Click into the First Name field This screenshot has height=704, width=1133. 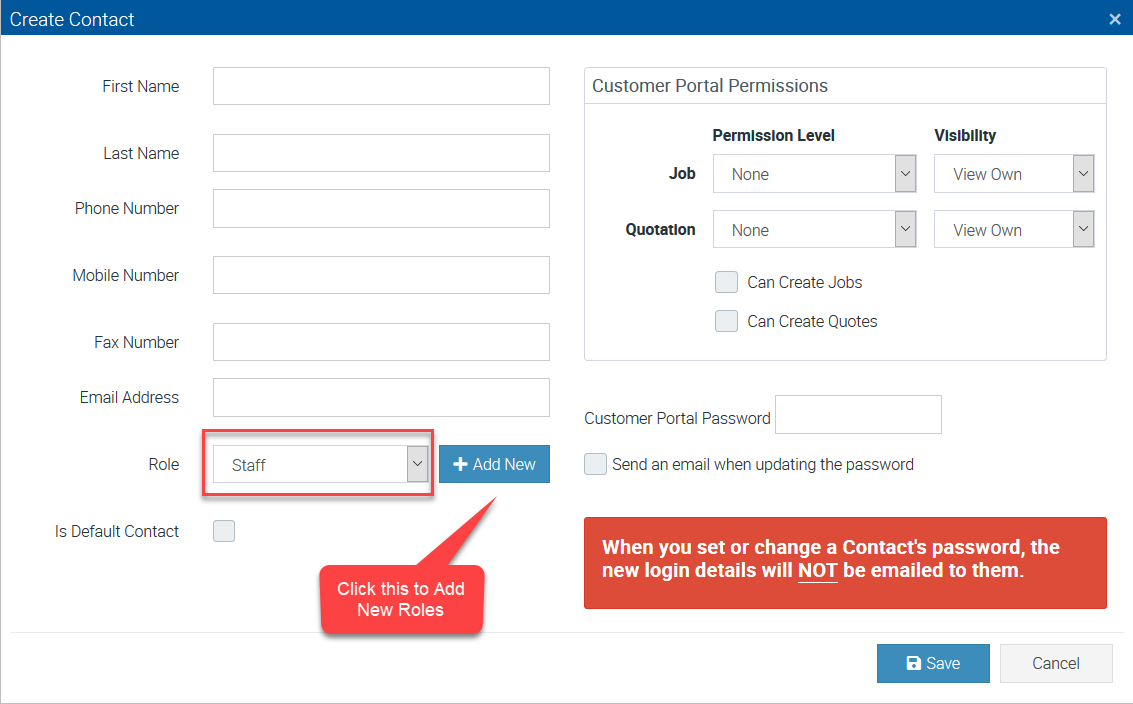click(381, 86)
